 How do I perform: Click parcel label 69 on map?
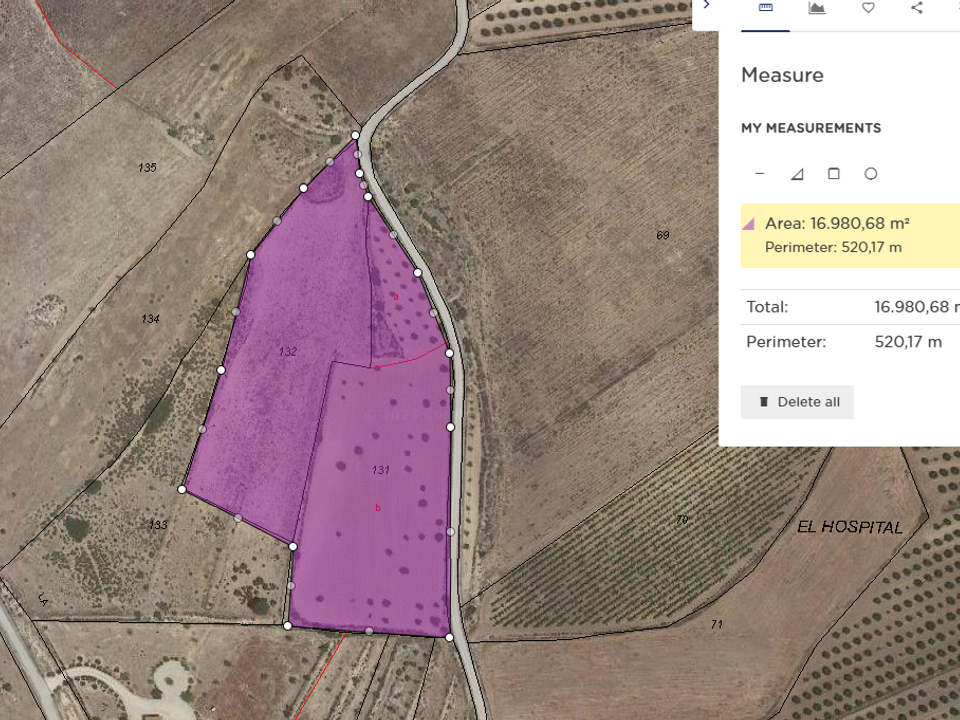[x=662, y=235]
